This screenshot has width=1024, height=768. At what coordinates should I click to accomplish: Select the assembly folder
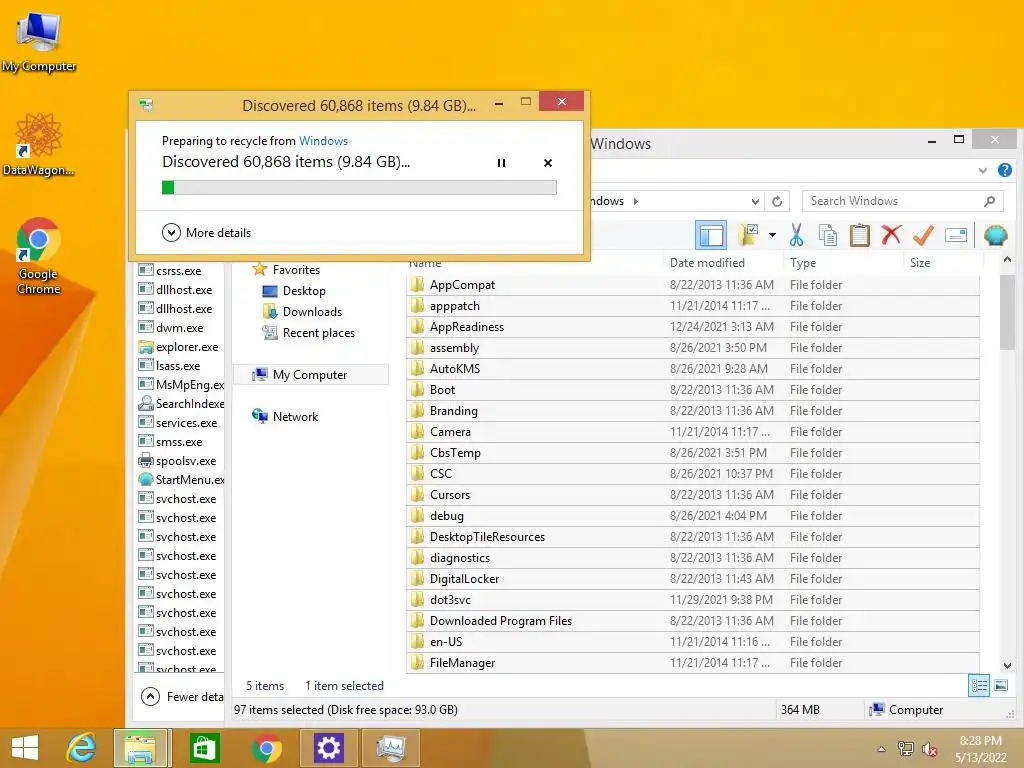(x=692, y=348)
